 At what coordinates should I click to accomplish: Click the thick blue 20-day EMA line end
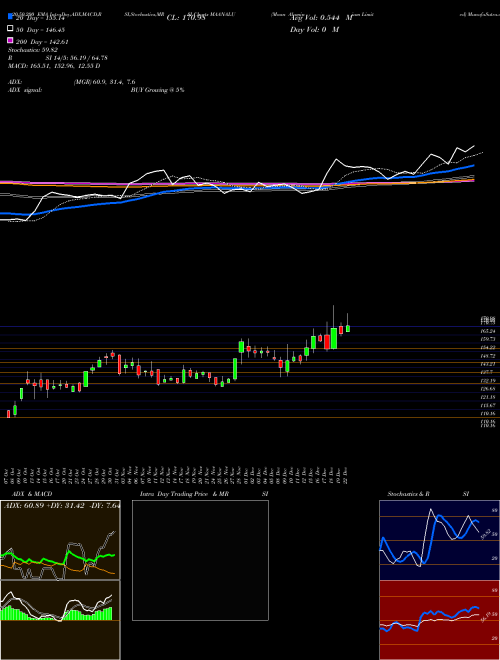[473, 166]
